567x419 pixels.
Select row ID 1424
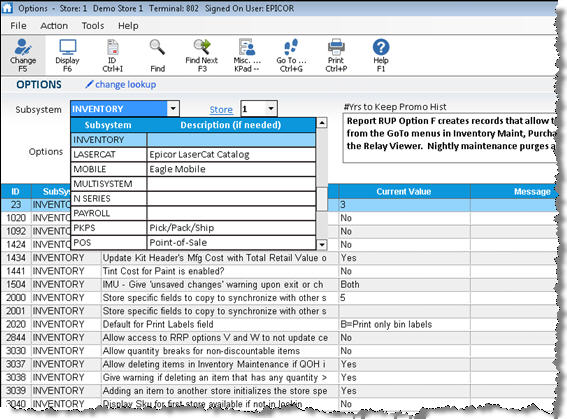coord(278,245)
